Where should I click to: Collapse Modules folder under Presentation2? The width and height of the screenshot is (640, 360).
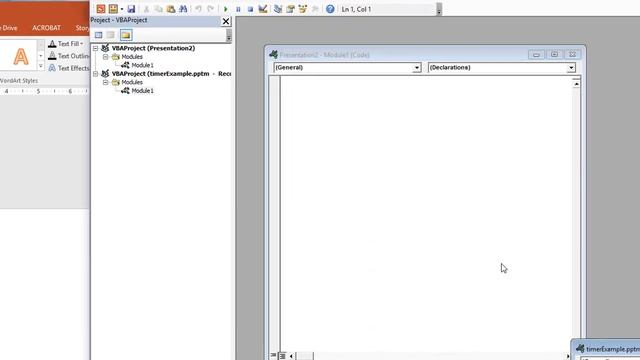pyautogui.click(x=106, y=57)
